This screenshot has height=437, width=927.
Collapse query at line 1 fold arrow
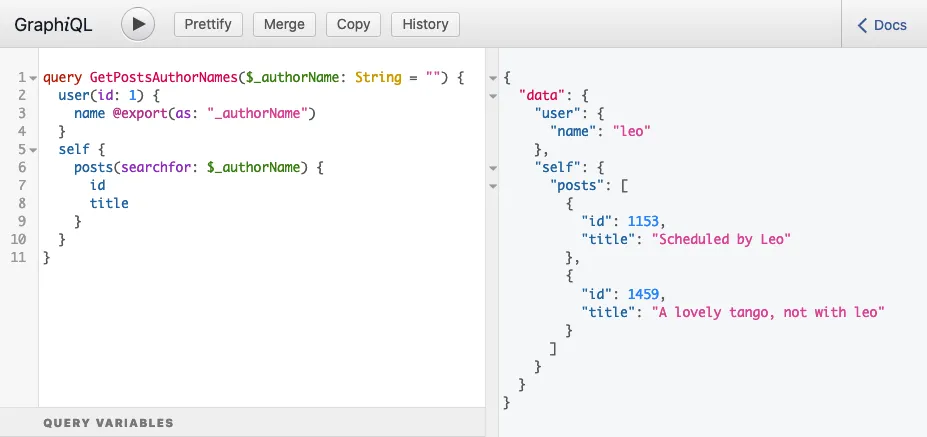pos(33,78)
